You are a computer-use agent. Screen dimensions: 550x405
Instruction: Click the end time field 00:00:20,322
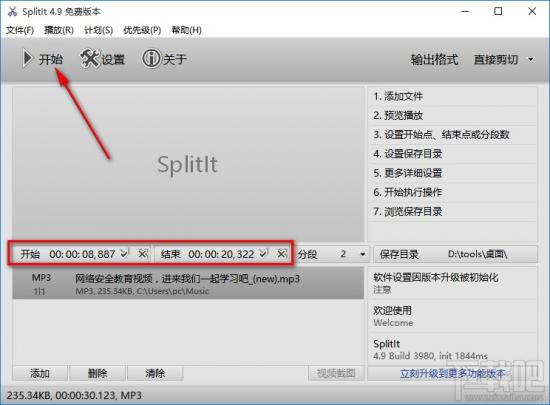pyautogui.click(x=221, y=254)
